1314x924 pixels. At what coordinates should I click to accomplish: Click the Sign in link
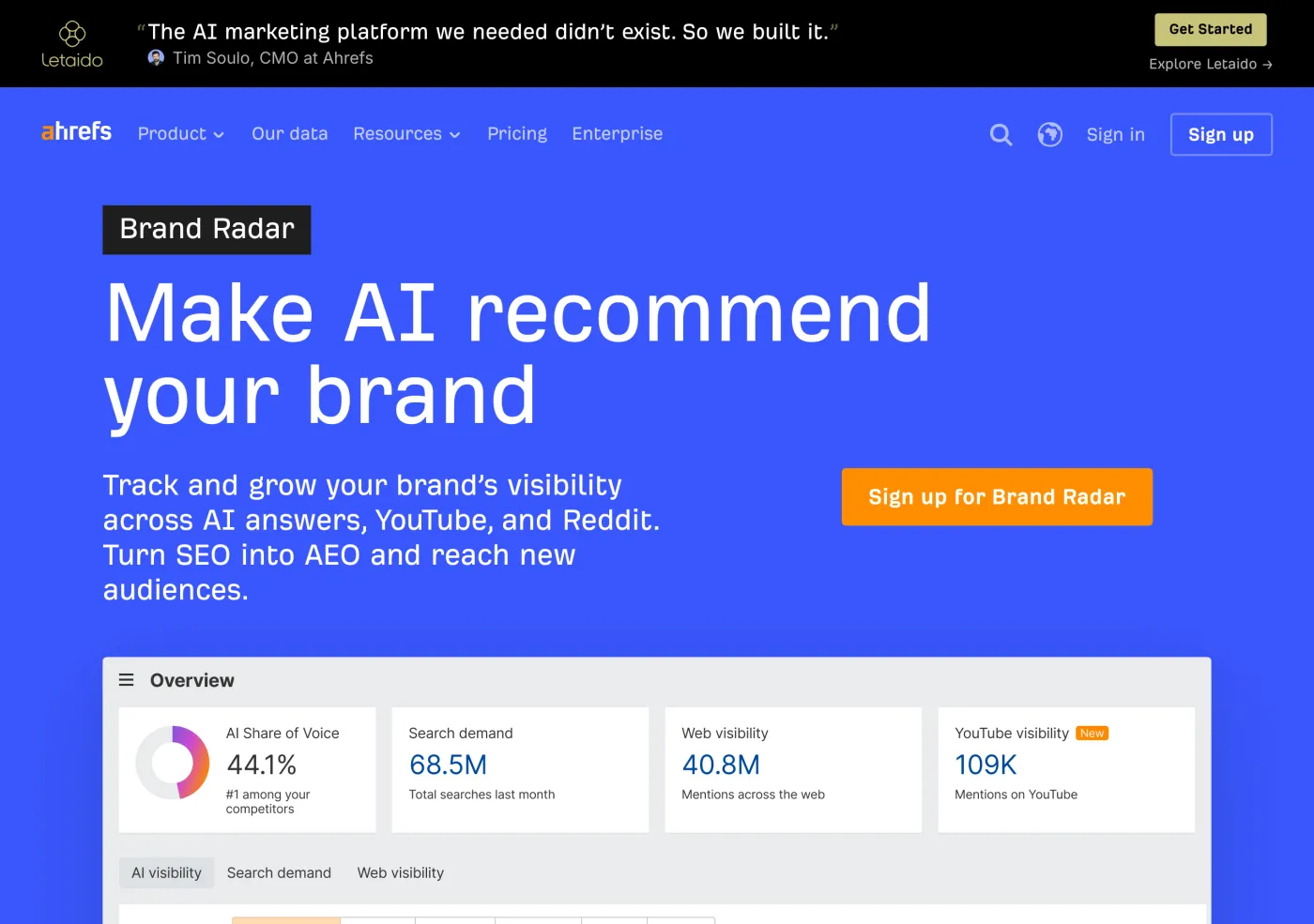(x=1115, y=135)
